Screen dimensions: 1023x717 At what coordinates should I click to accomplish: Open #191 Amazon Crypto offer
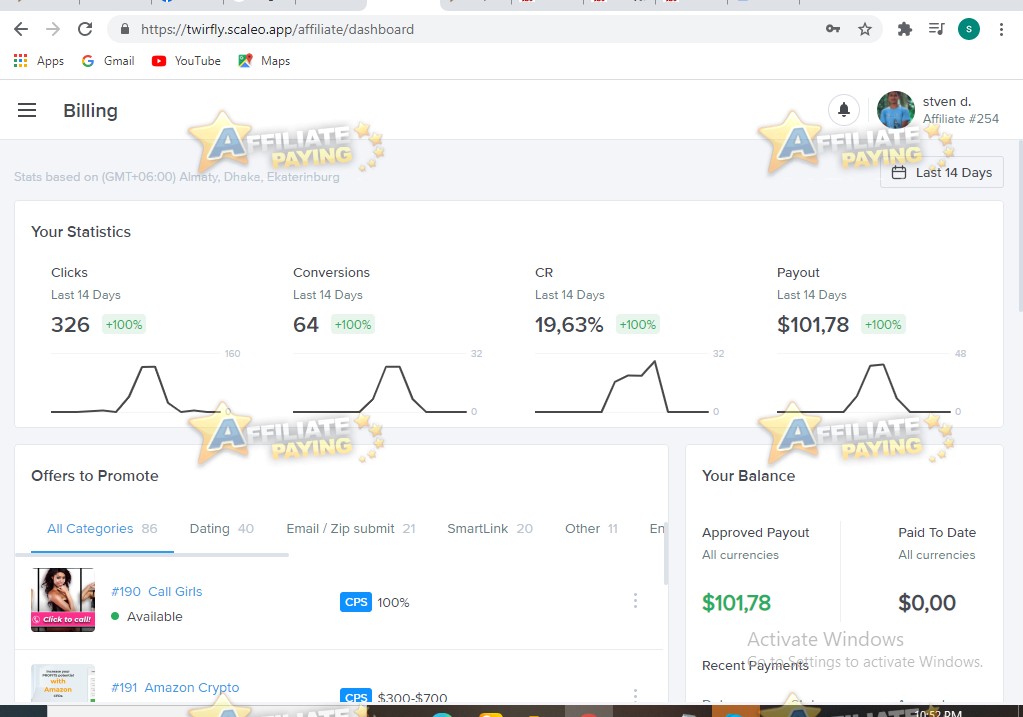pyautogui.click(x=175, y=688)
